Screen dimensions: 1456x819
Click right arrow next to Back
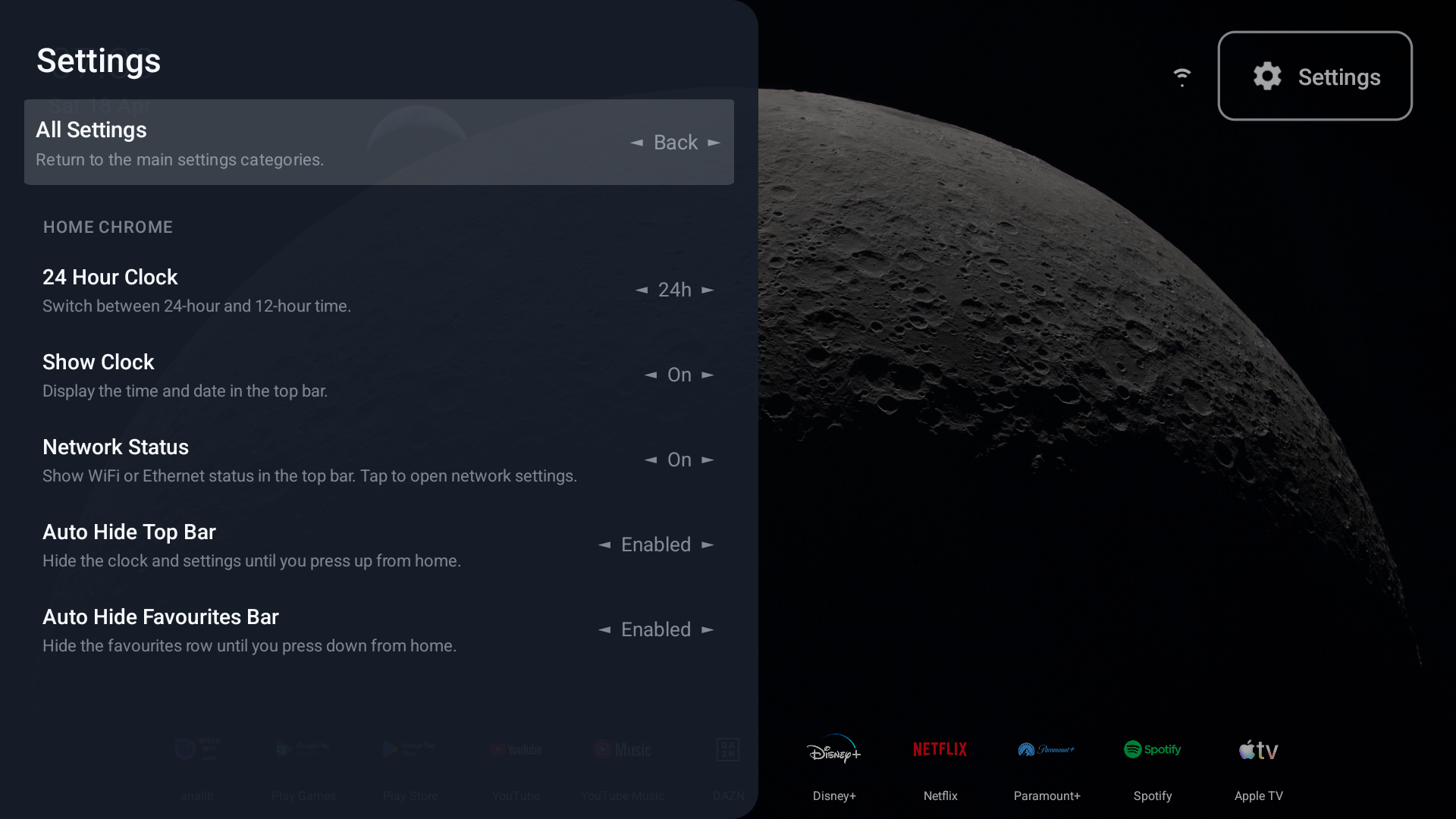(x=714, y=142)
